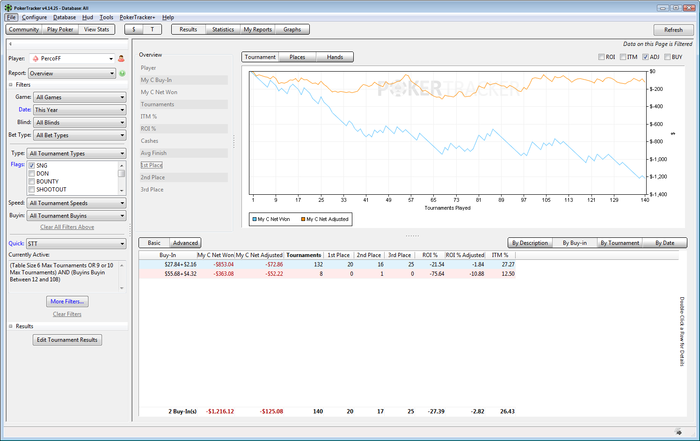The height and width of the screenshot is (441, 700).
Task: Select the $55.68+$4.32 buy-in row
Action: pos(327,274)
